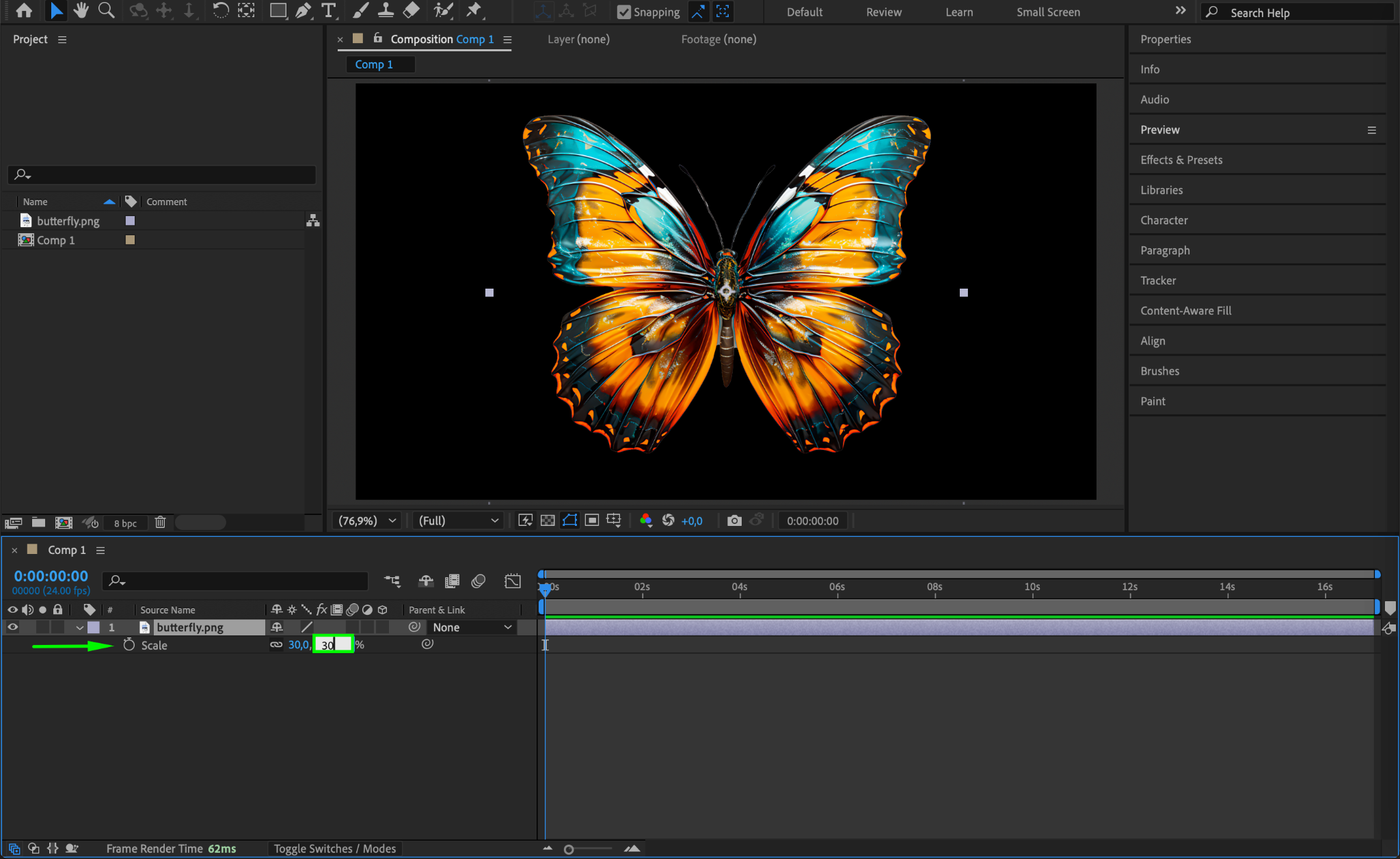Click the Take Snapshot camera icon
This screenshot has width=1400, height=859.
click(x=734, y=520)
